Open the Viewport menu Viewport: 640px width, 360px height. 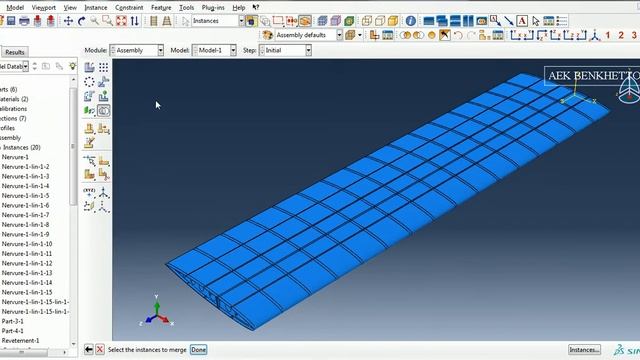tap(43, 7)
